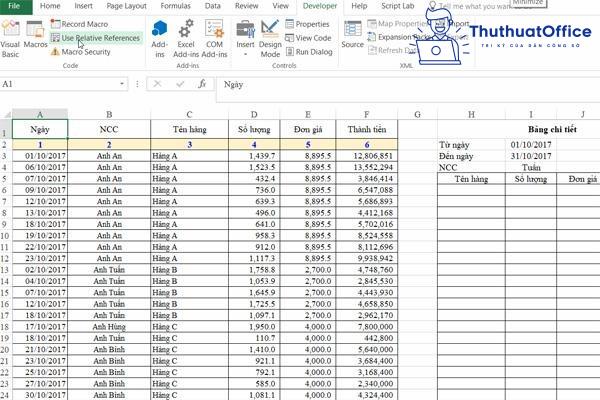This screenshot has width=600, height=400.
Task: Switch to the Formulas tab
Action: 176,6
